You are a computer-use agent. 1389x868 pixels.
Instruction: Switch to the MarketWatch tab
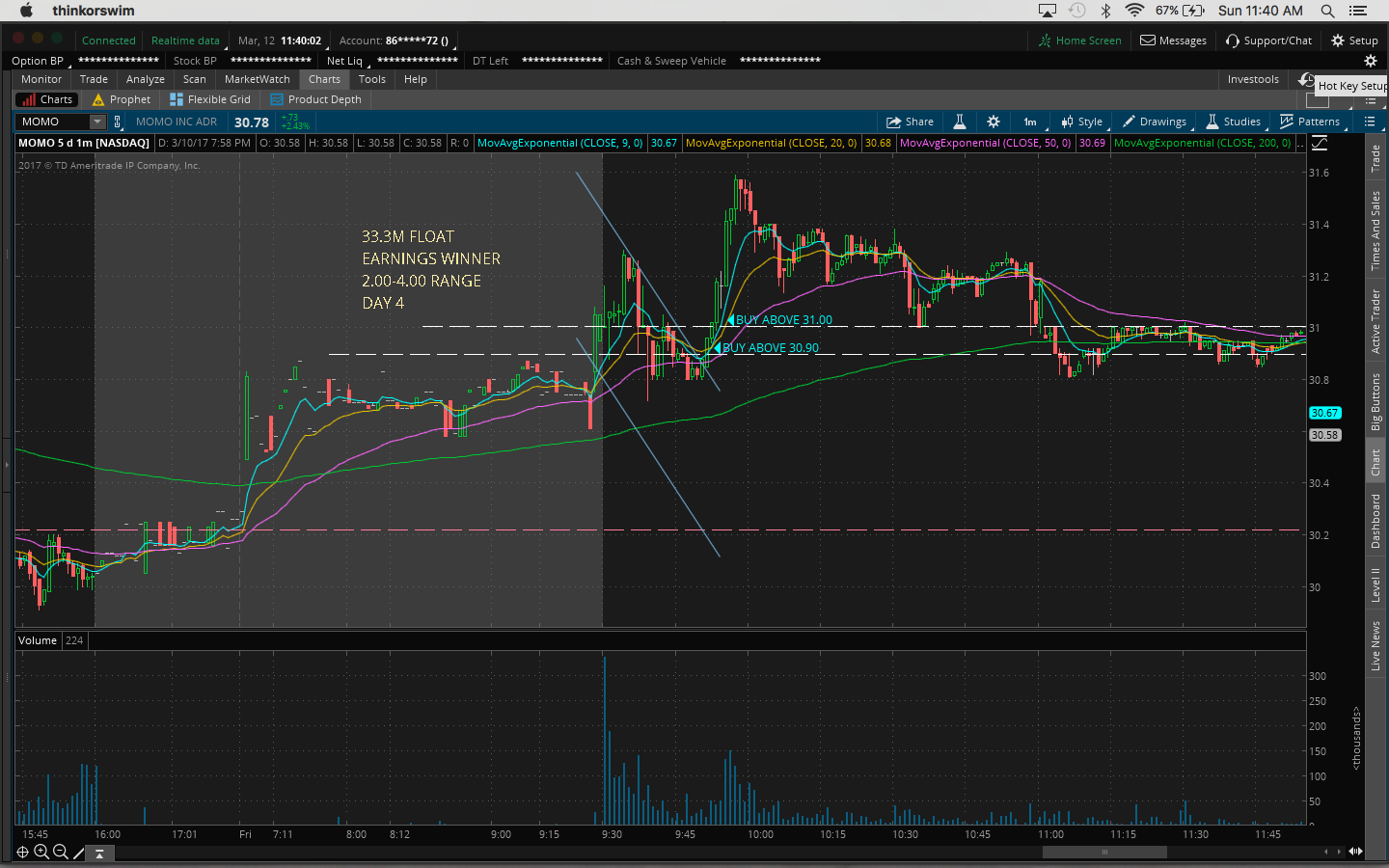pyautogui.click(x=258, y=79)
